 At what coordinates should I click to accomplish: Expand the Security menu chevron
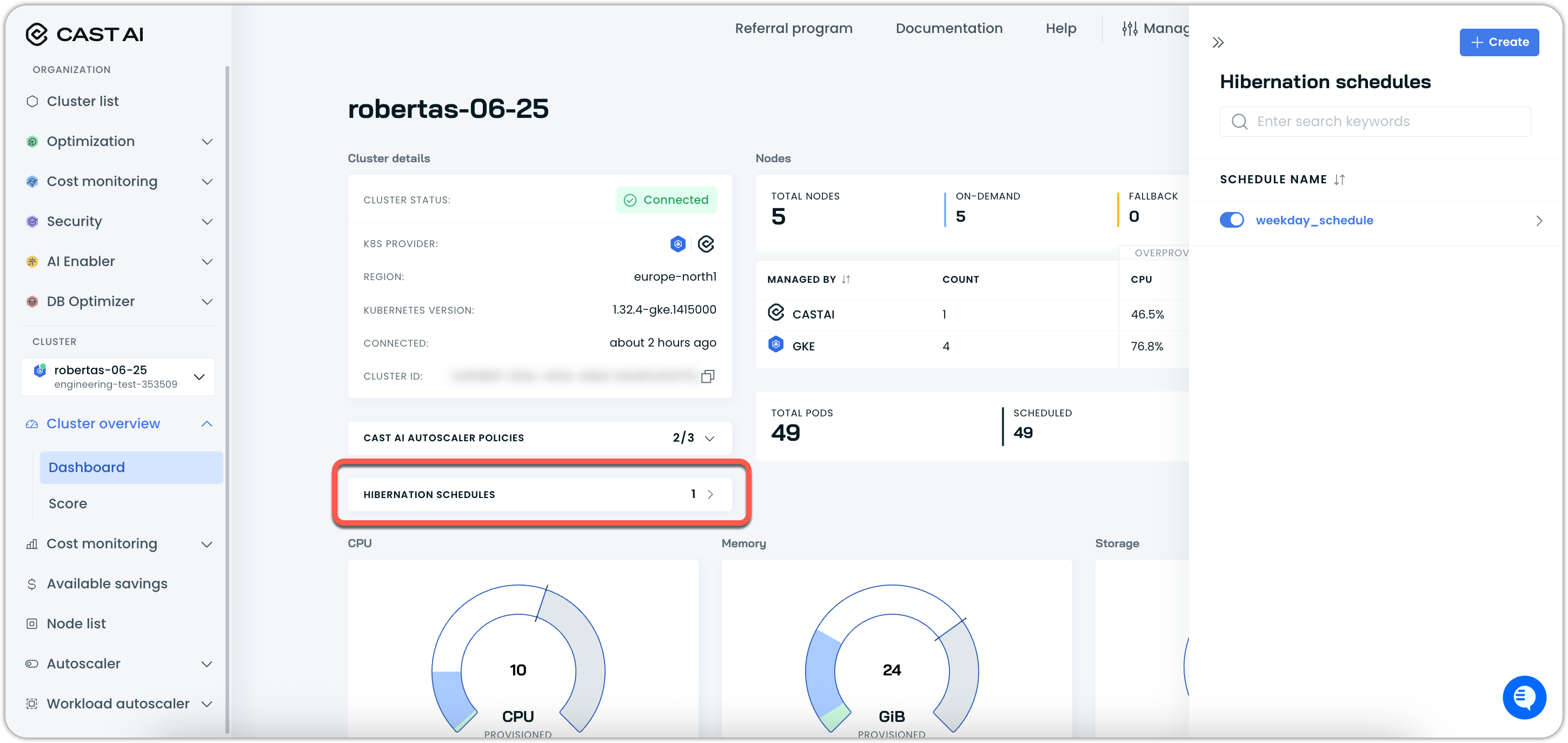click(207, 222)
